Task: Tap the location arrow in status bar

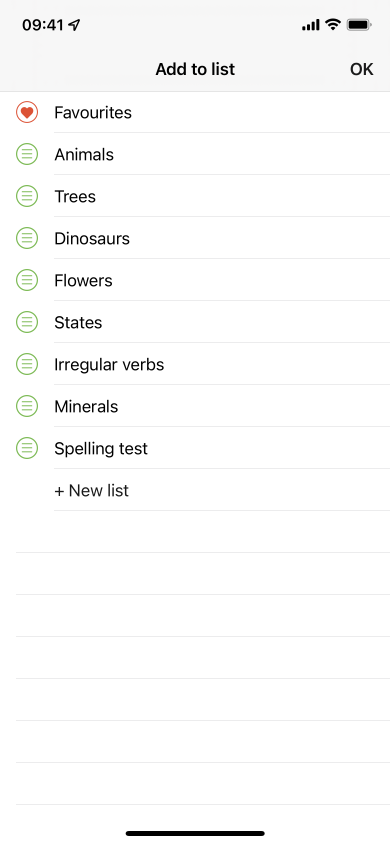Action: 75,25
